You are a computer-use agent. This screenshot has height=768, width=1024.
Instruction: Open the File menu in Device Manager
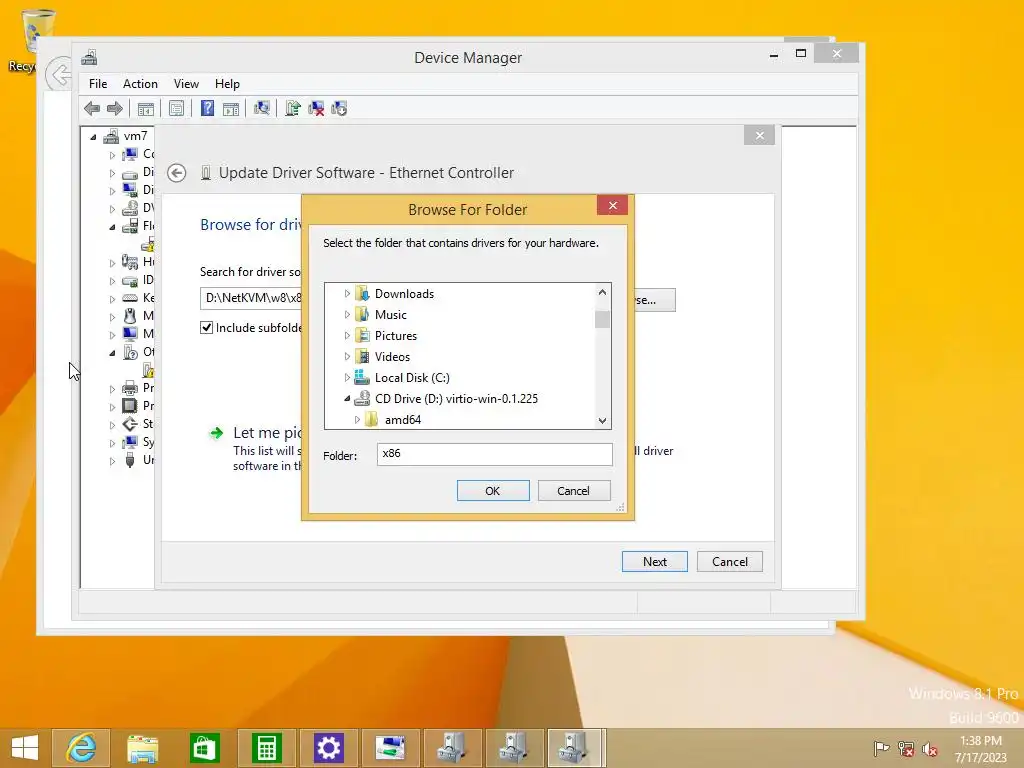(x=98, y=84)
